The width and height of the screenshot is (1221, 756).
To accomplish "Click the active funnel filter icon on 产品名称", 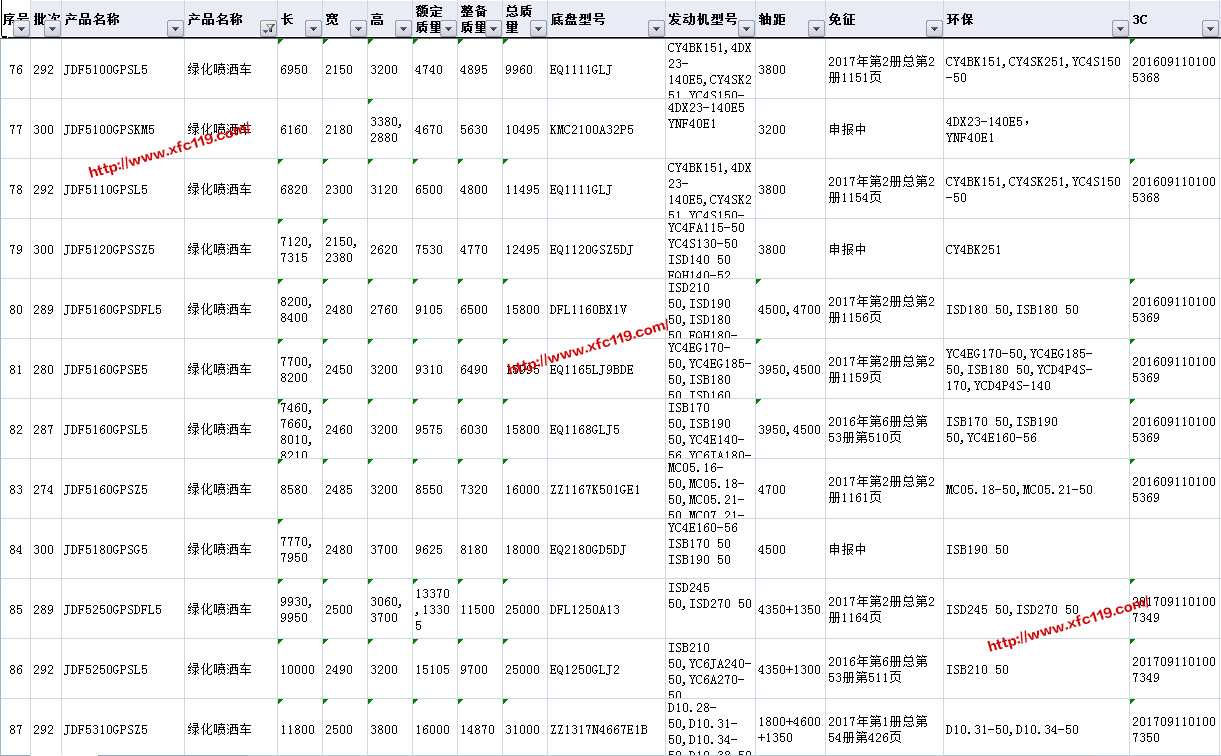I will tap(268, 30).
